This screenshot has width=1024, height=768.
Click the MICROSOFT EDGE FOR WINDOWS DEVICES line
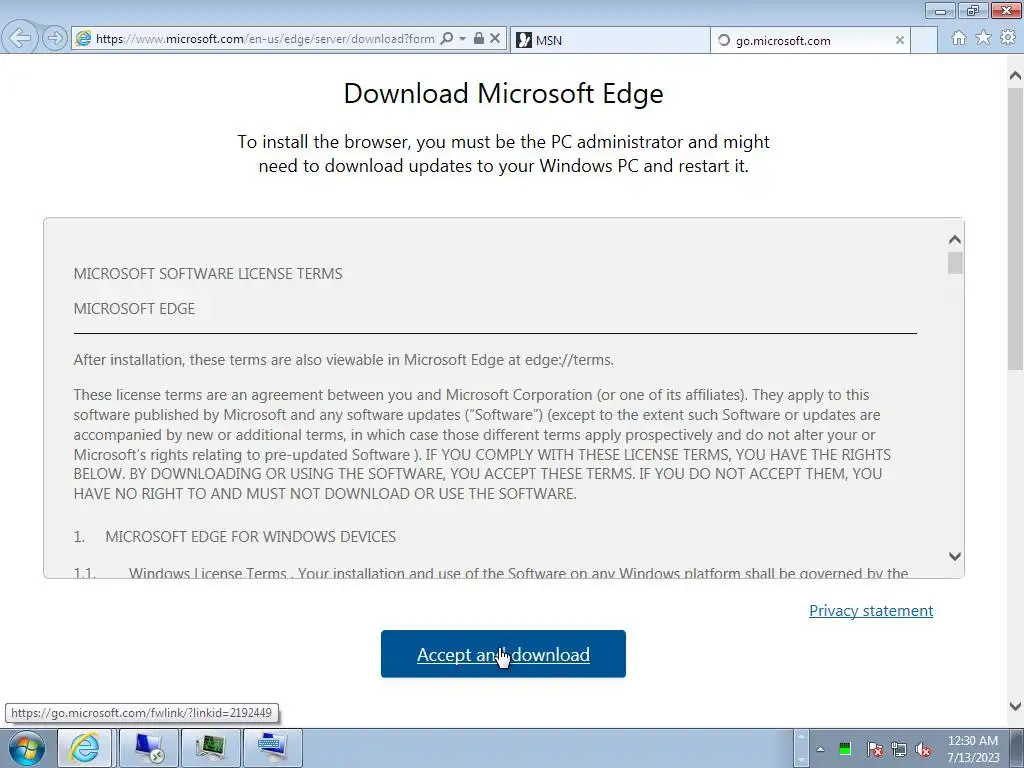[251, 537]
